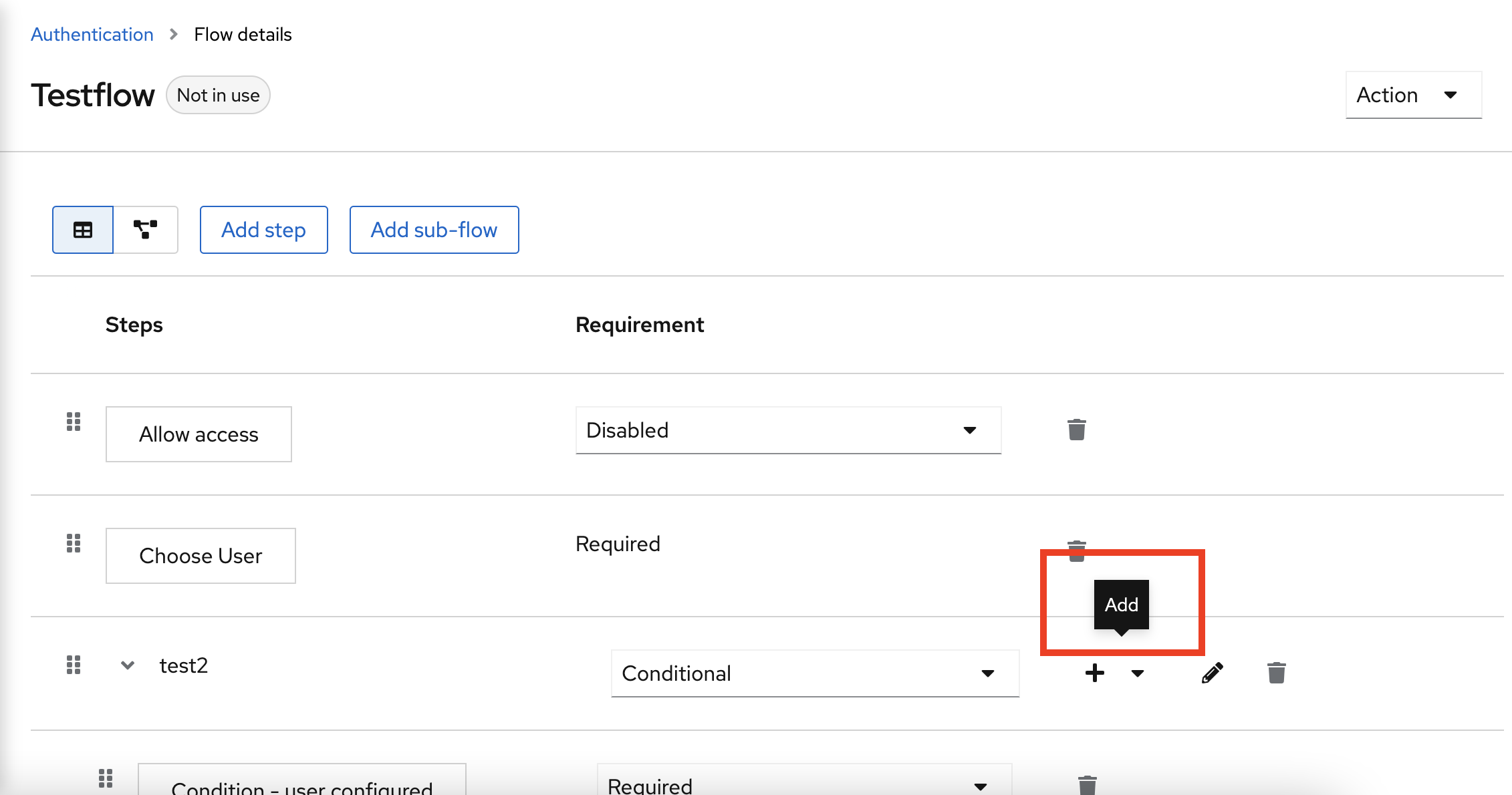Delete the Allow access step via trash icon
The image size is (1512, 795).
click(x=1076, y=430)
